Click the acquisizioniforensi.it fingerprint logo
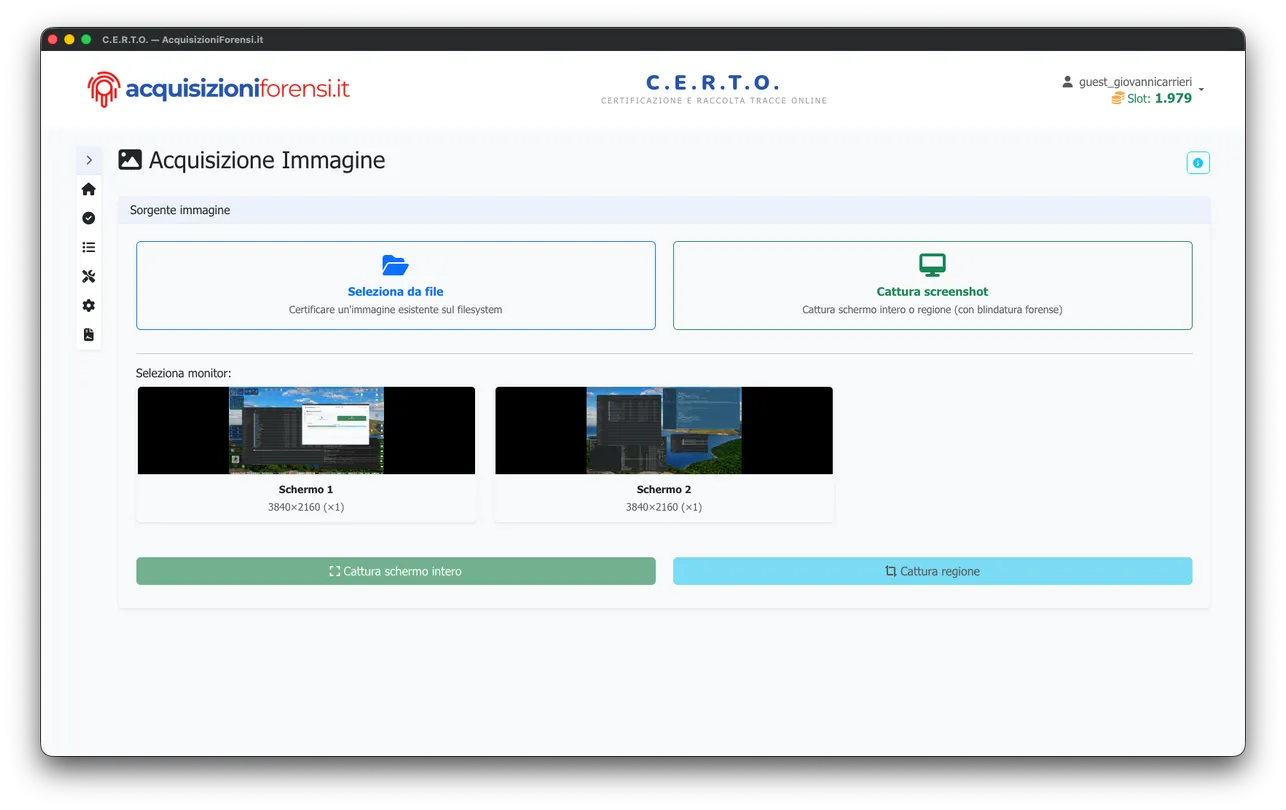The width and height of the screenshot is (1286, 810). 102,88
